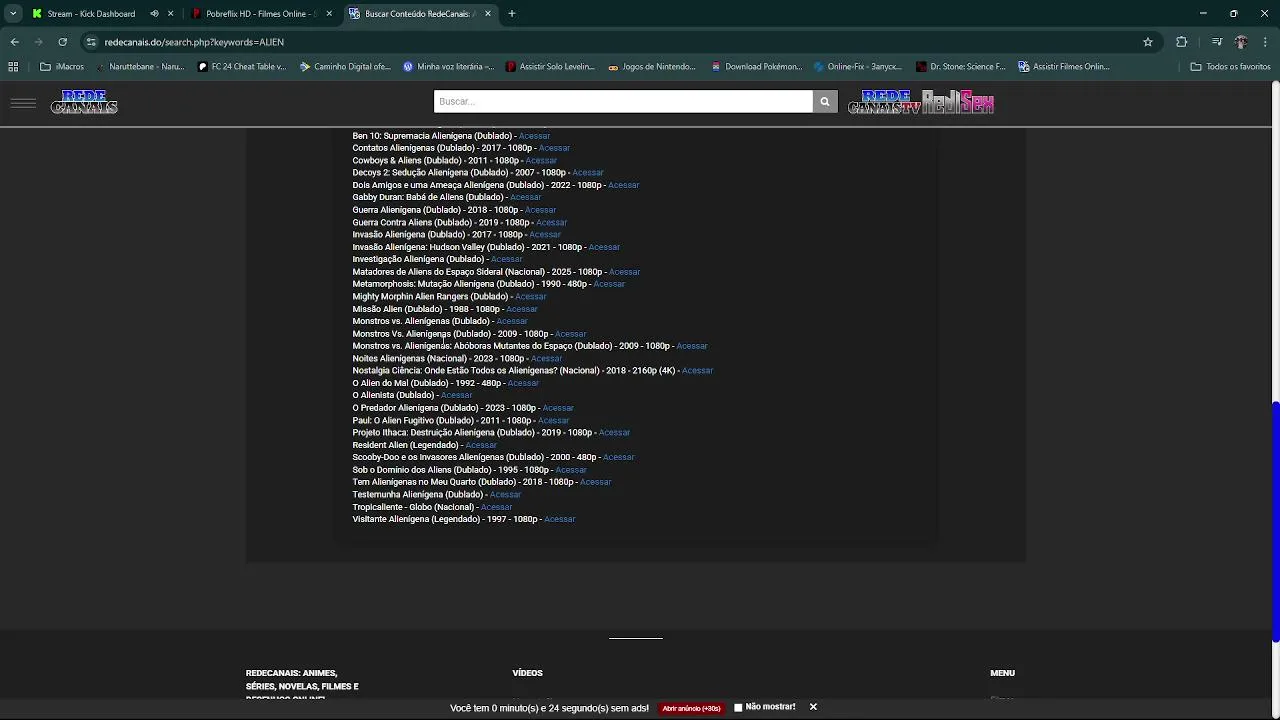The image size is (1280, 720).
Task: Open the RedeCanais TV logo link
Action: [x=884, y=102]
